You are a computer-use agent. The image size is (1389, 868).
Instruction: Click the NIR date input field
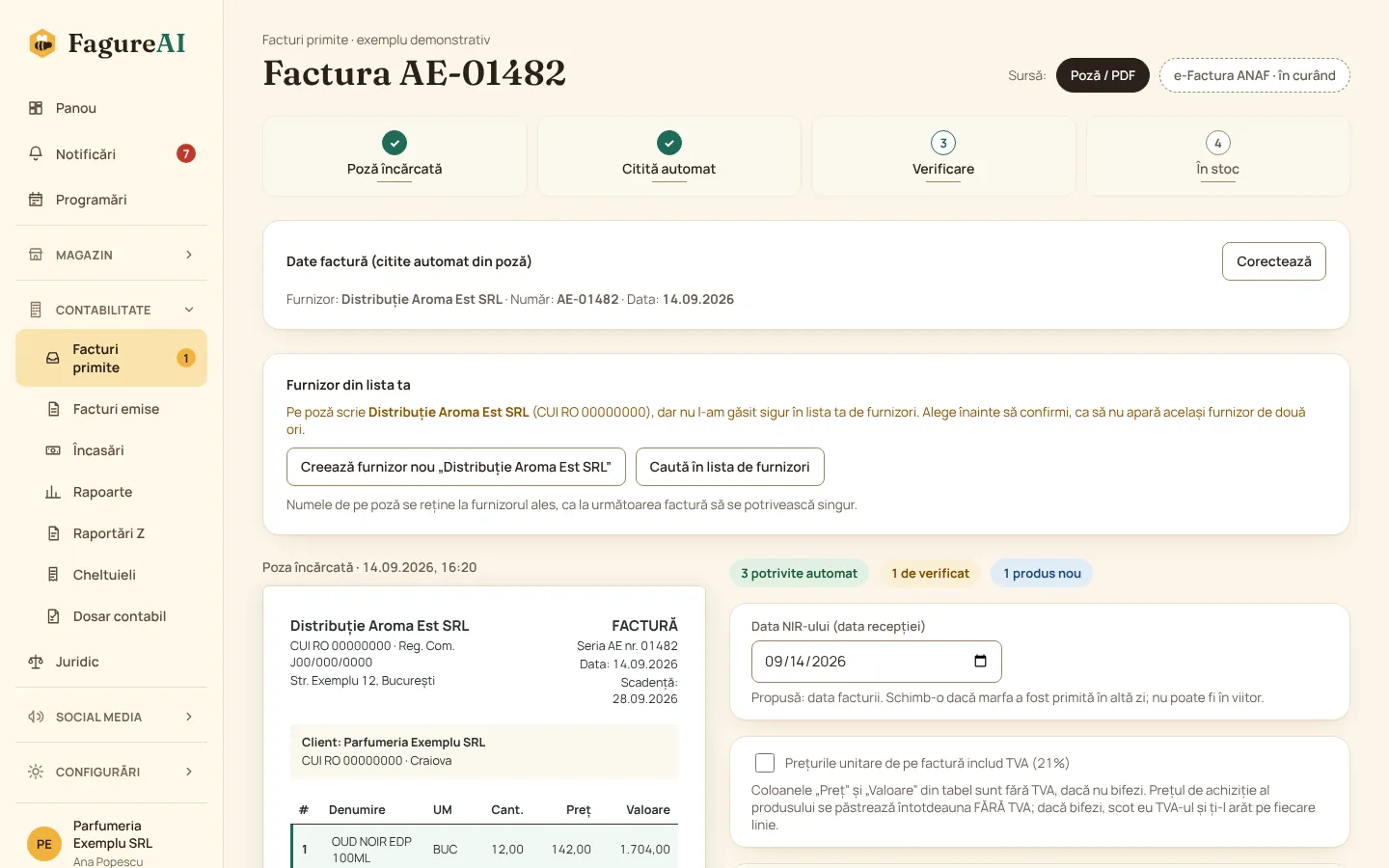[876, 662]
